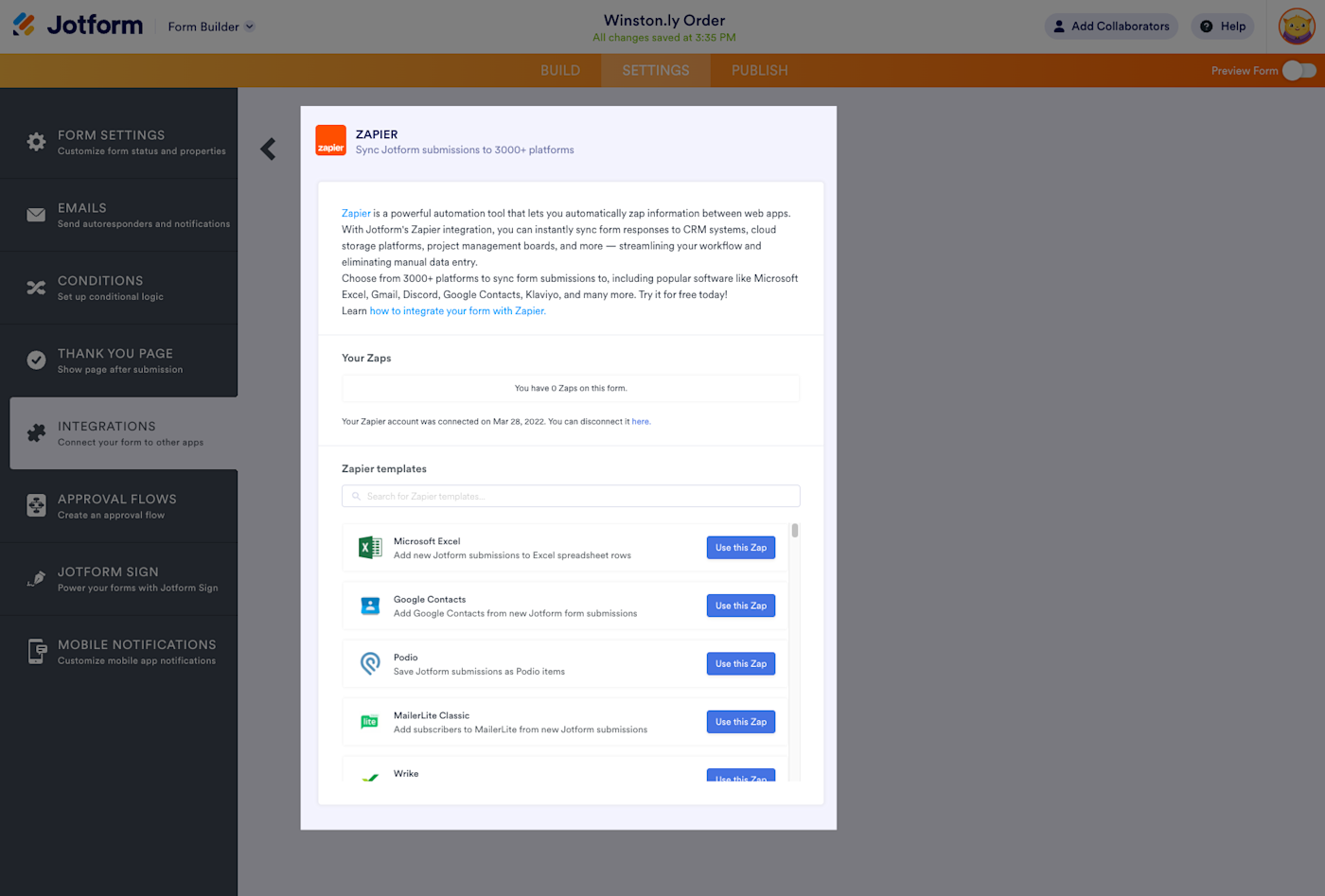The width and height of the screenshot is (1325, 896).
Task: Click the Podio app icon
Action: (x=370, y=663)
